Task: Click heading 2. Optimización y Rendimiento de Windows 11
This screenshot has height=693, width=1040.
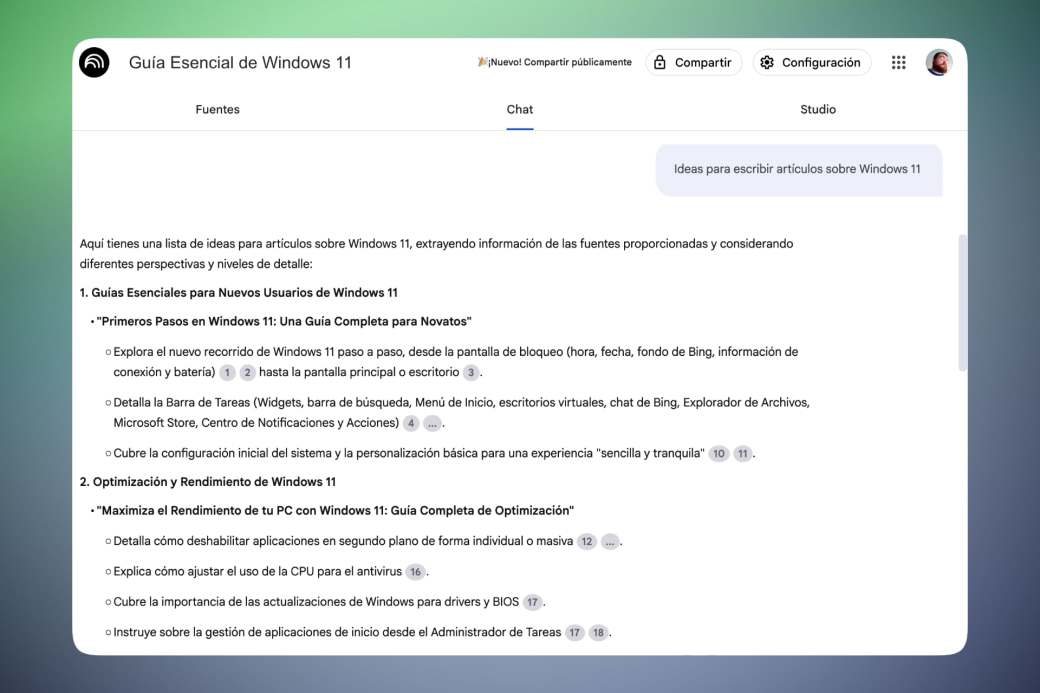Action: tap(208, 482)
